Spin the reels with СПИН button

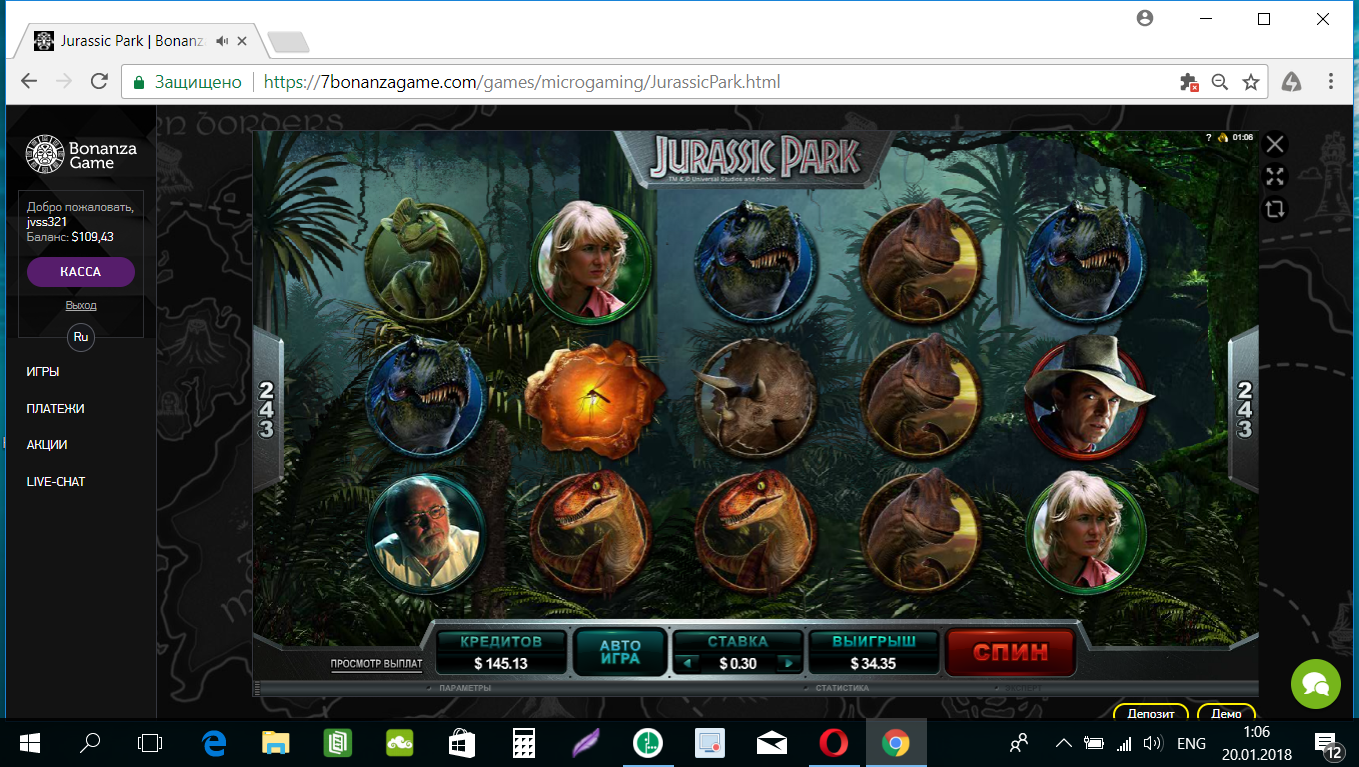(x=1010, y=652)
